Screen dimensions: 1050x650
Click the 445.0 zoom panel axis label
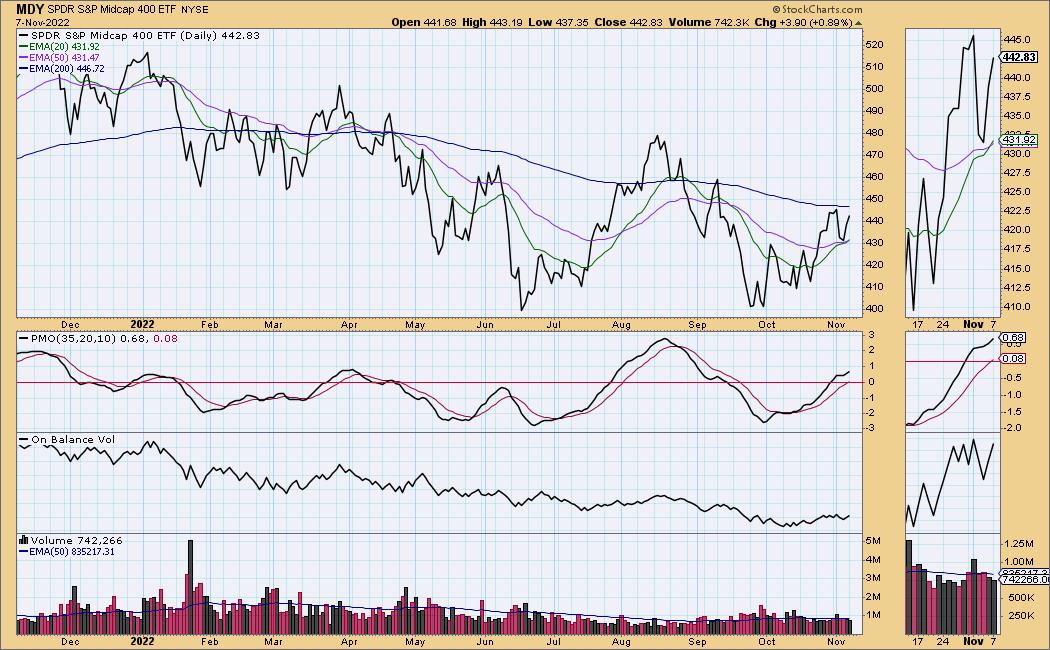point(1018,39)
